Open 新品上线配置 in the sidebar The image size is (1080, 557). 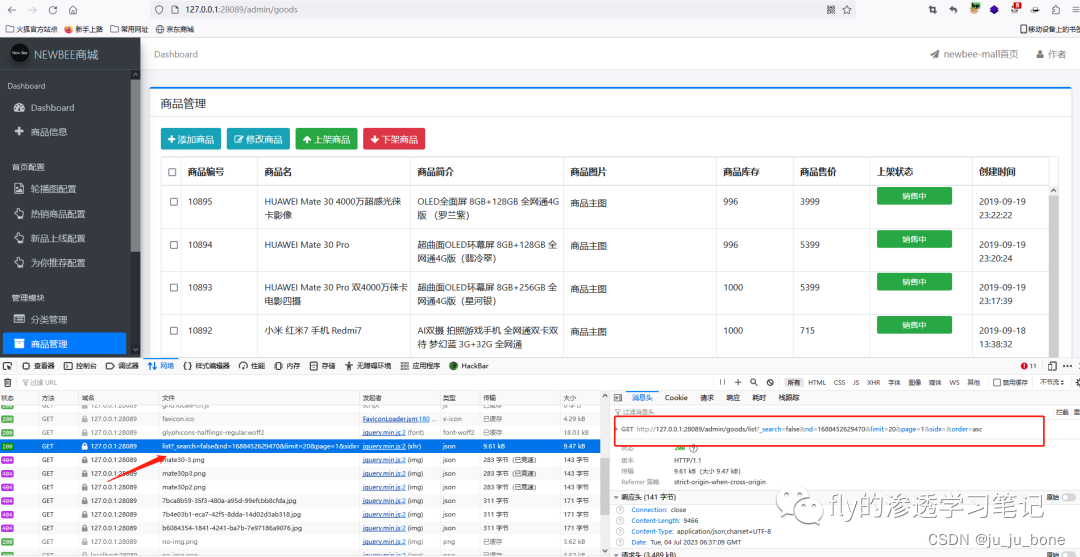(50, 238)
